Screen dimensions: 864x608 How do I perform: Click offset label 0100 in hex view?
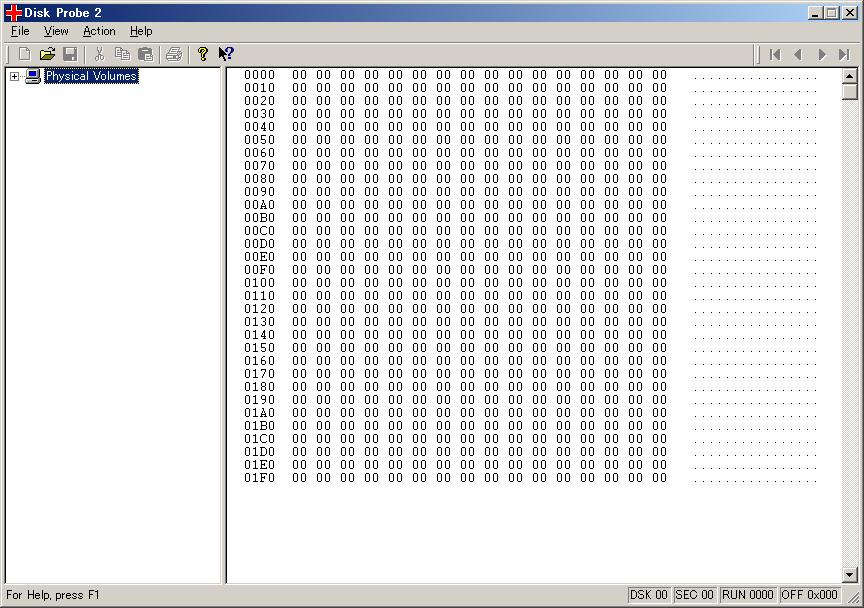(260, 283)
